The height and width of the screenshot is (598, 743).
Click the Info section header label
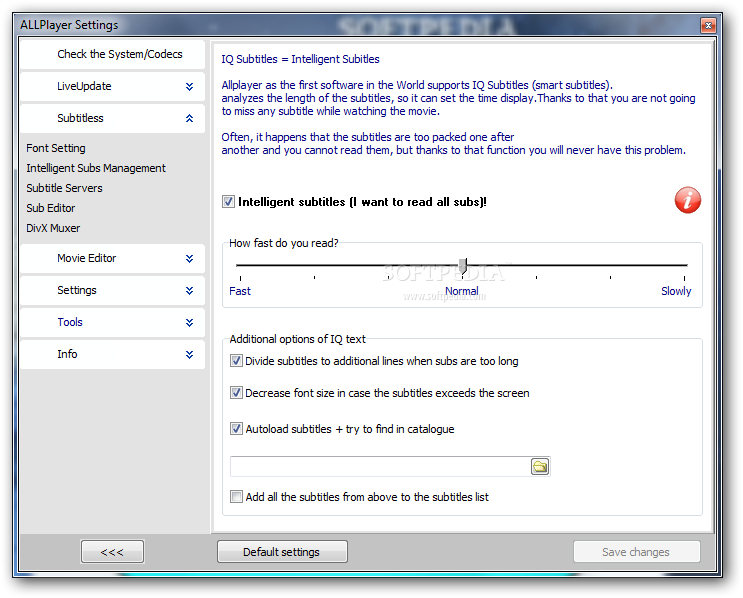(67, 354)
